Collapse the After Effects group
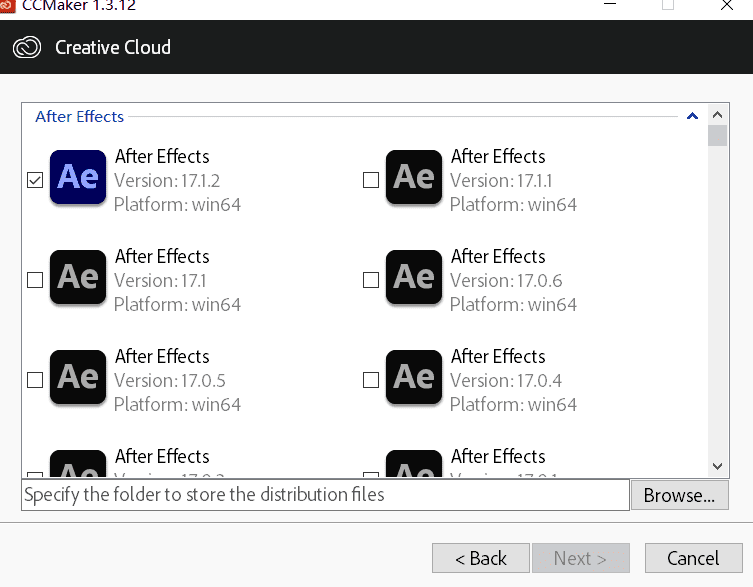753x587 pixels. click(692, 116)
